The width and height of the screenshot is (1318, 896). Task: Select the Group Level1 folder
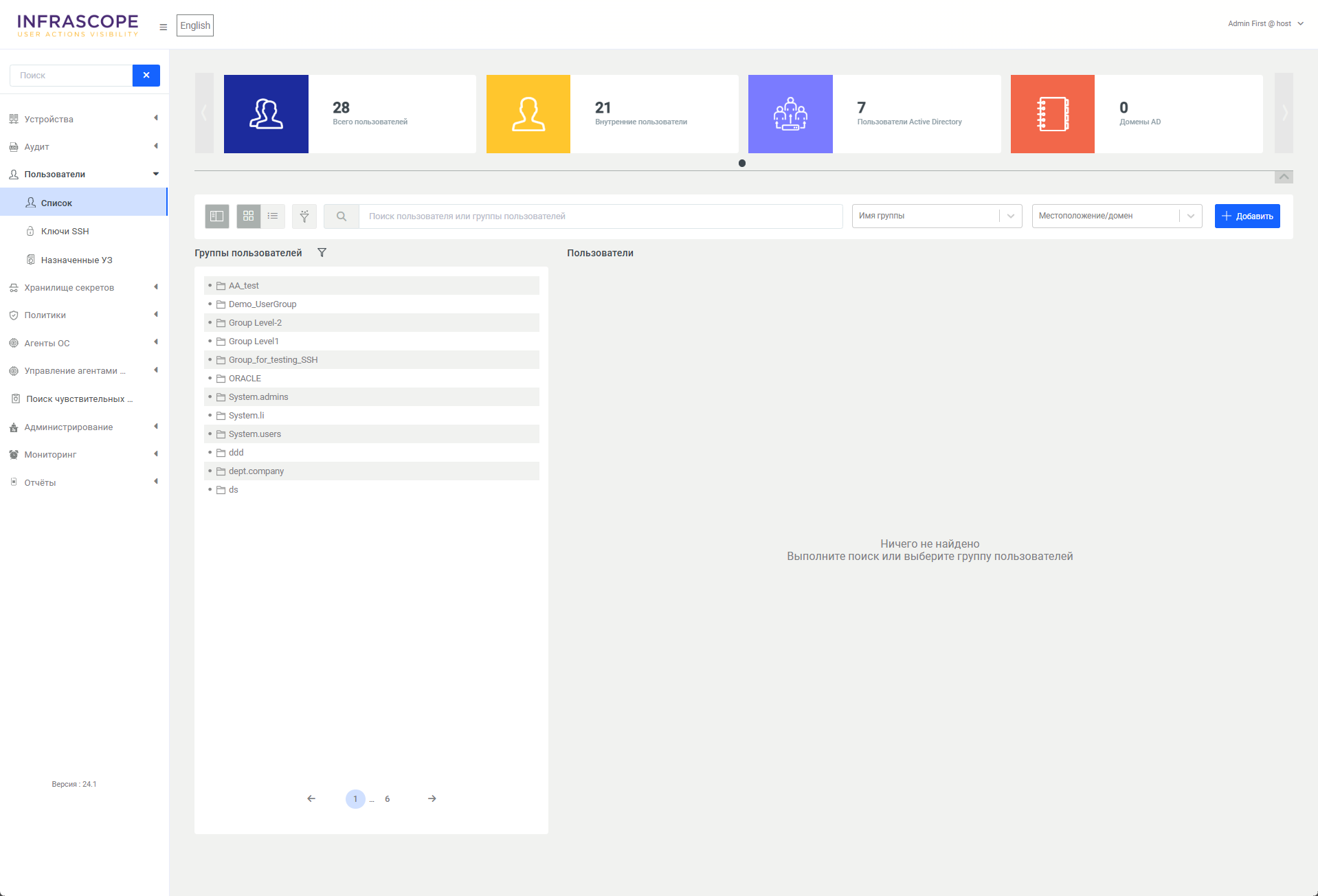[372, 341]
